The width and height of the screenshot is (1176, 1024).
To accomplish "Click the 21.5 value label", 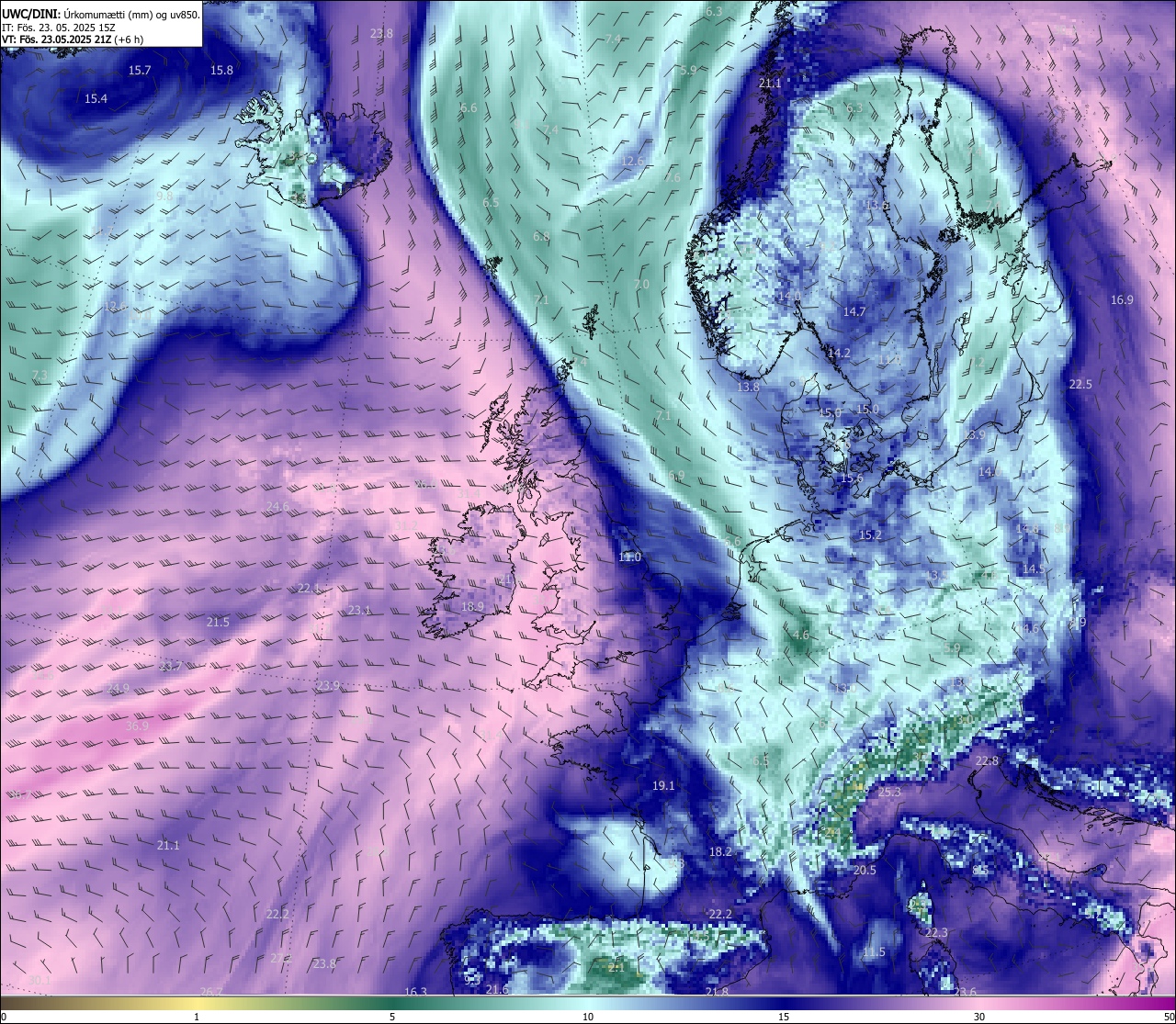I will pos(218,622).
